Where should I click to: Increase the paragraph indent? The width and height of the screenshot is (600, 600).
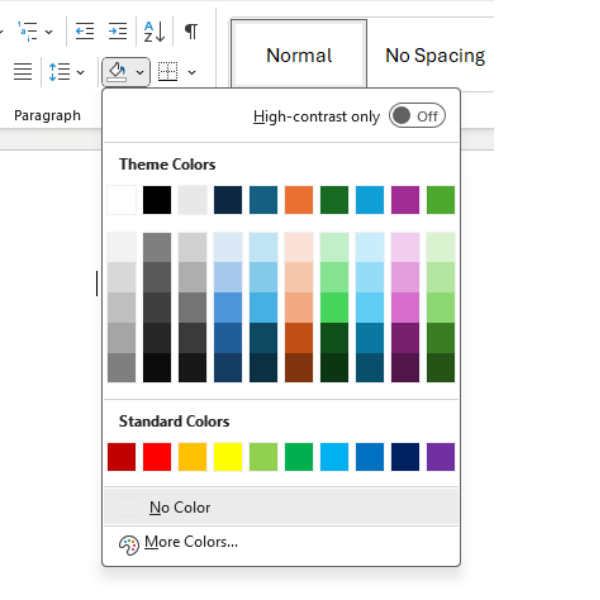(x=117, y=31)
